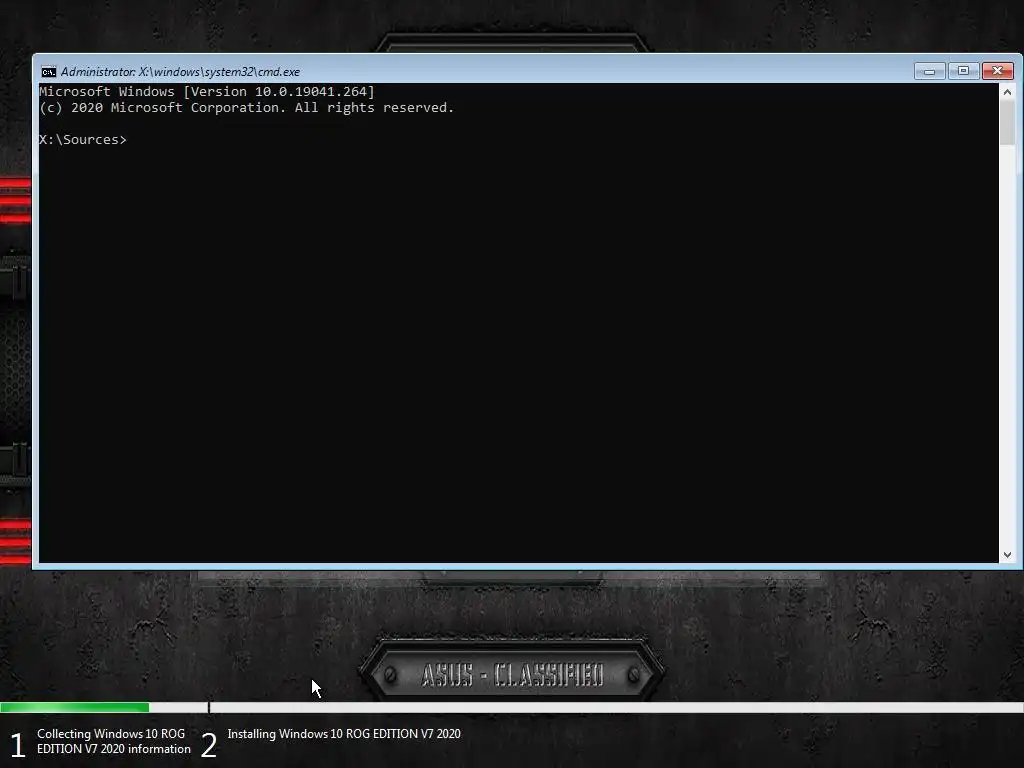Click the X:\Sources> command prompt line

83,140
